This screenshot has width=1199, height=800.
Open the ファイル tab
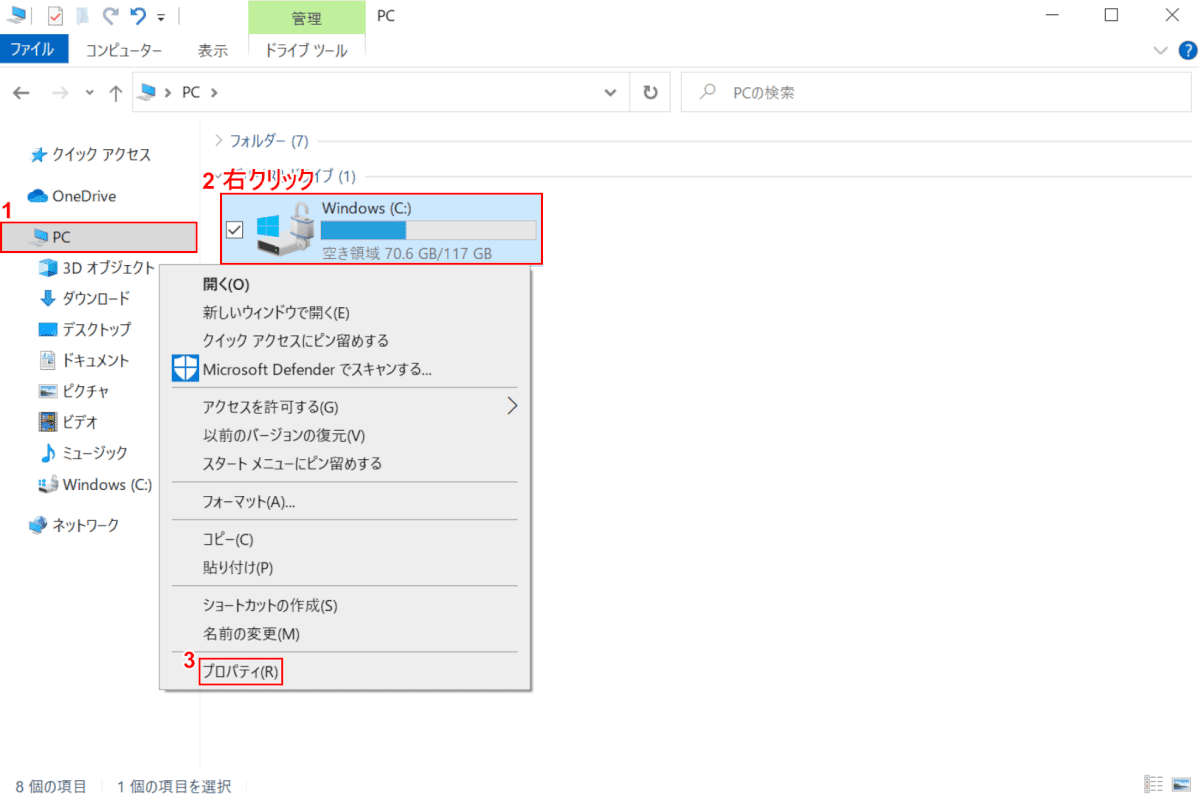33,50
